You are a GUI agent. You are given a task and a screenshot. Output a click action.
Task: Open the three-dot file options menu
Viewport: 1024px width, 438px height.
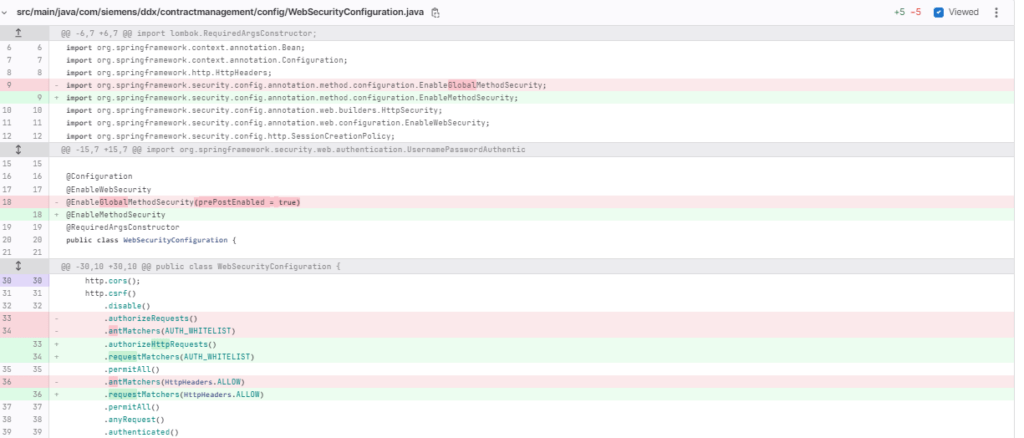[x=996, y=12]
